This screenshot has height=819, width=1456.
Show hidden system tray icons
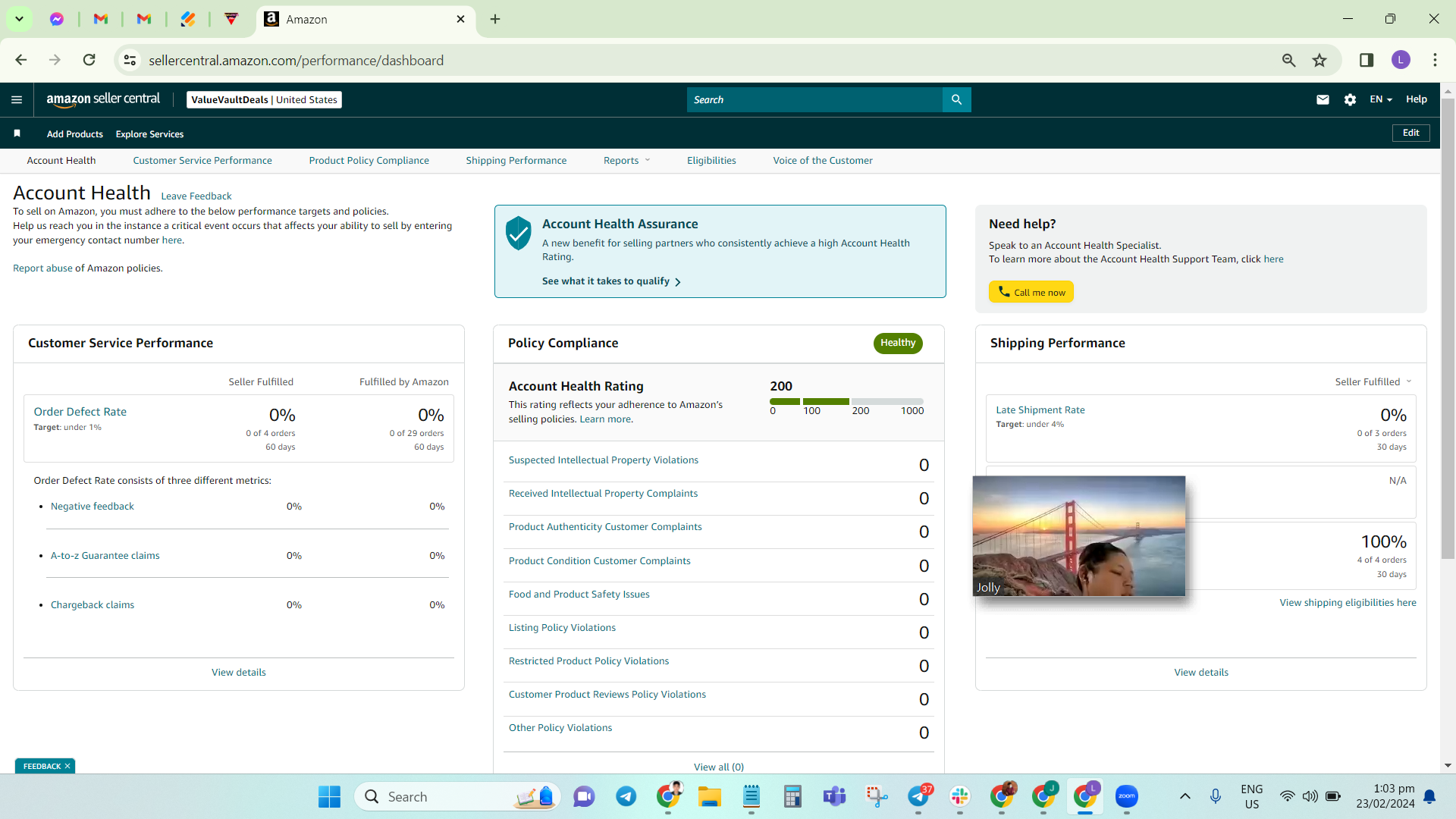pyautogui.click(x=1185, y=796)
